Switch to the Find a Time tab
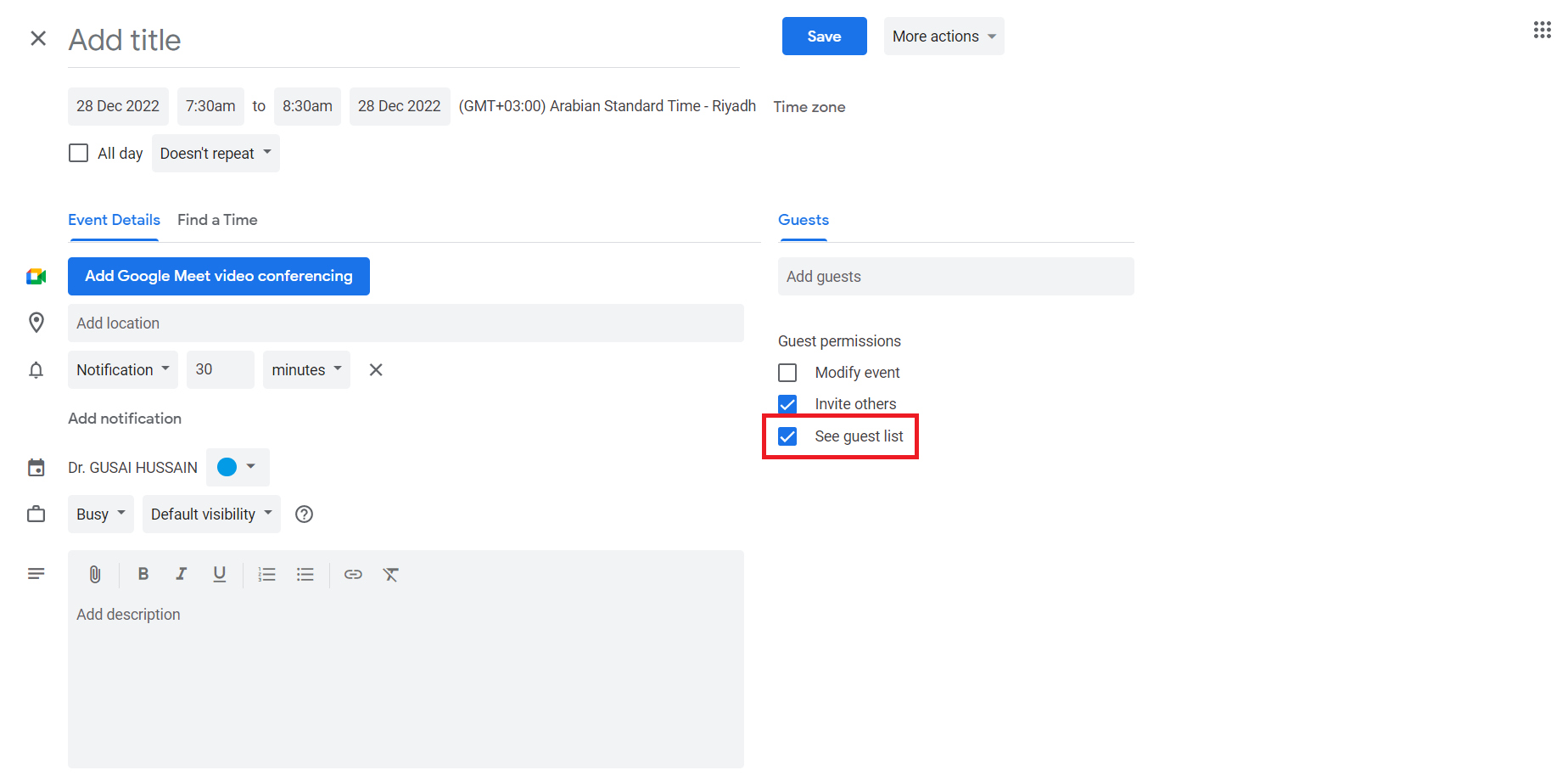The width and height of the screenshot is (1568, 776). (217, 220)
